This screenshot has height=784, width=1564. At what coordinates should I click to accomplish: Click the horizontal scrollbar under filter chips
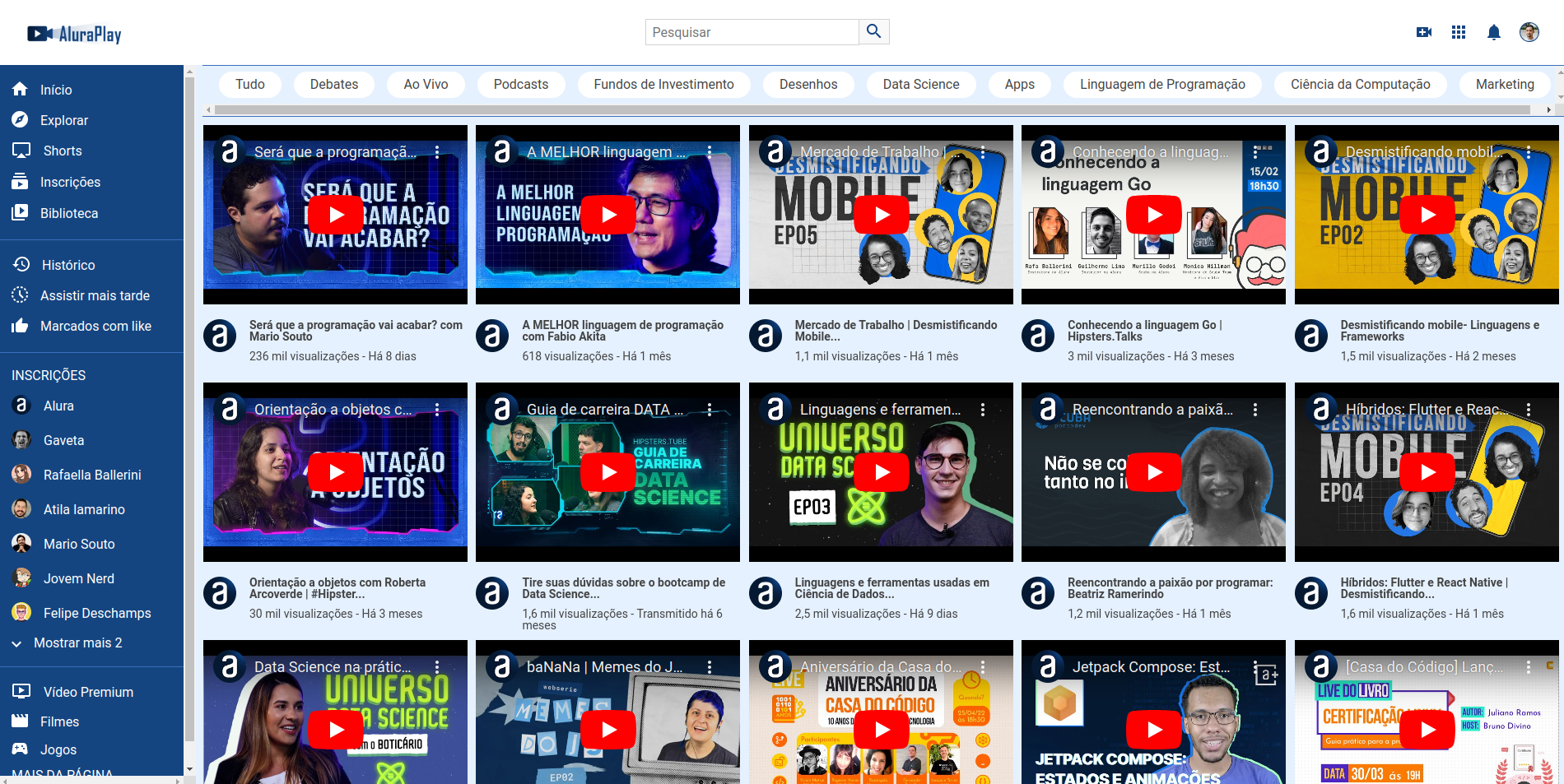click(873, 109)
